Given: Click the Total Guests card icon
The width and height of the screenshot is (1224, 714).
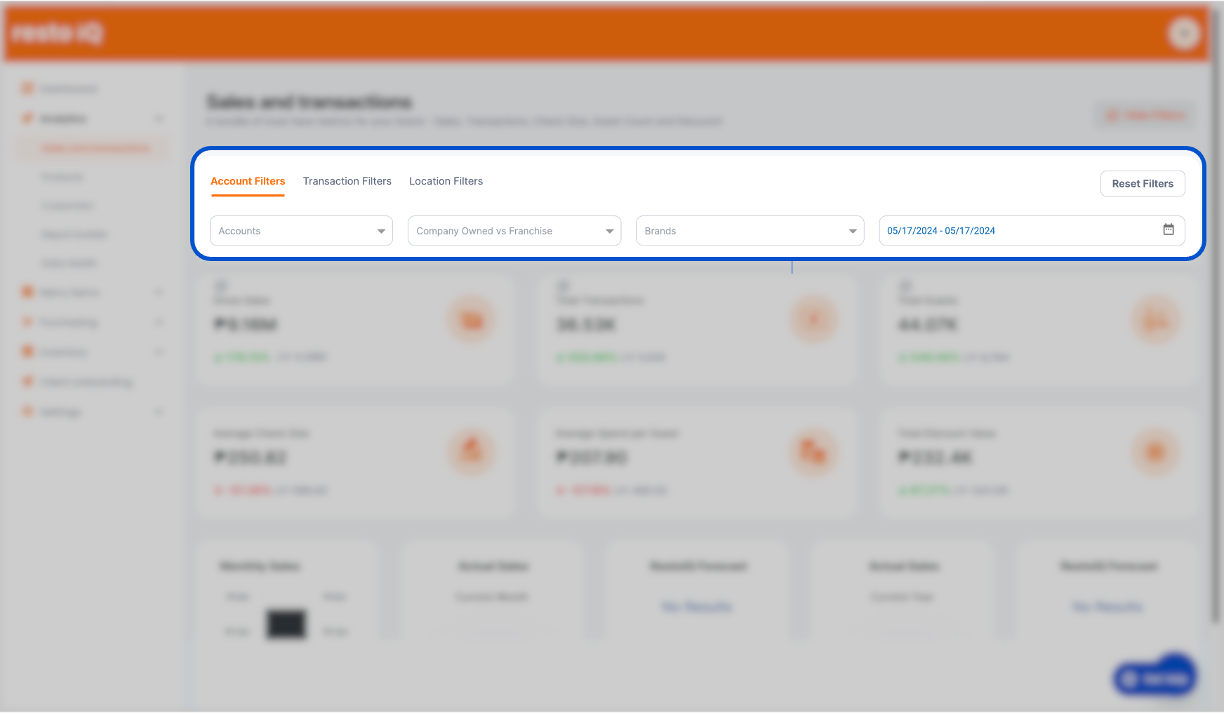Looking at the screenshot, I should (1156, 320).
